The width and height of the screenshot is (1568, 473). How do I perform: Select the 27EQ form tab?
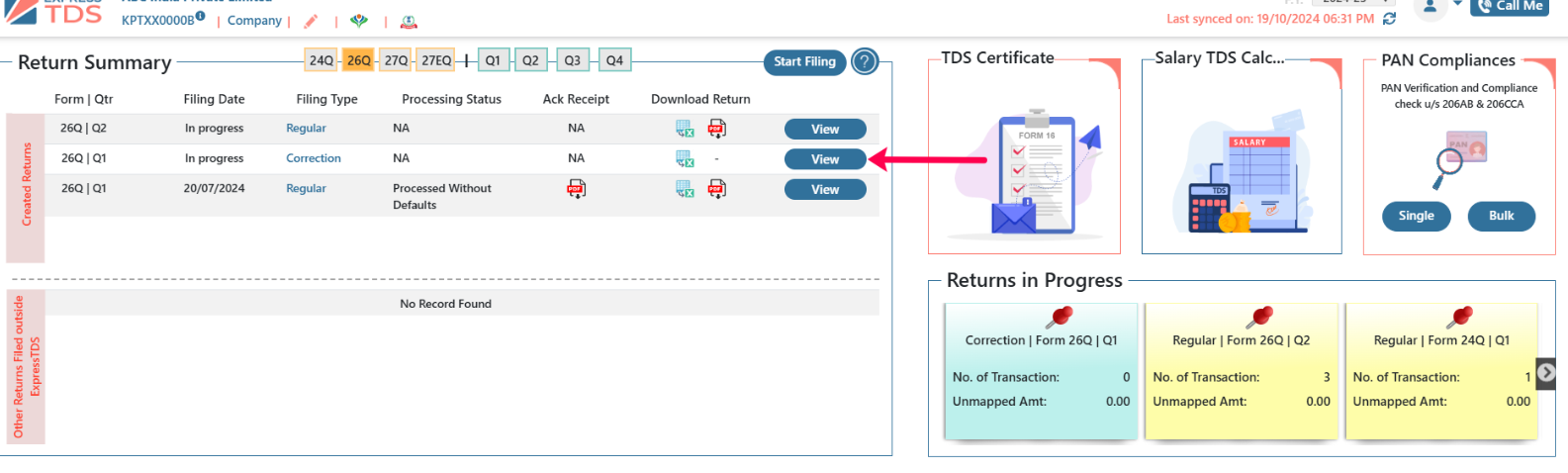(x=436, y=60)
